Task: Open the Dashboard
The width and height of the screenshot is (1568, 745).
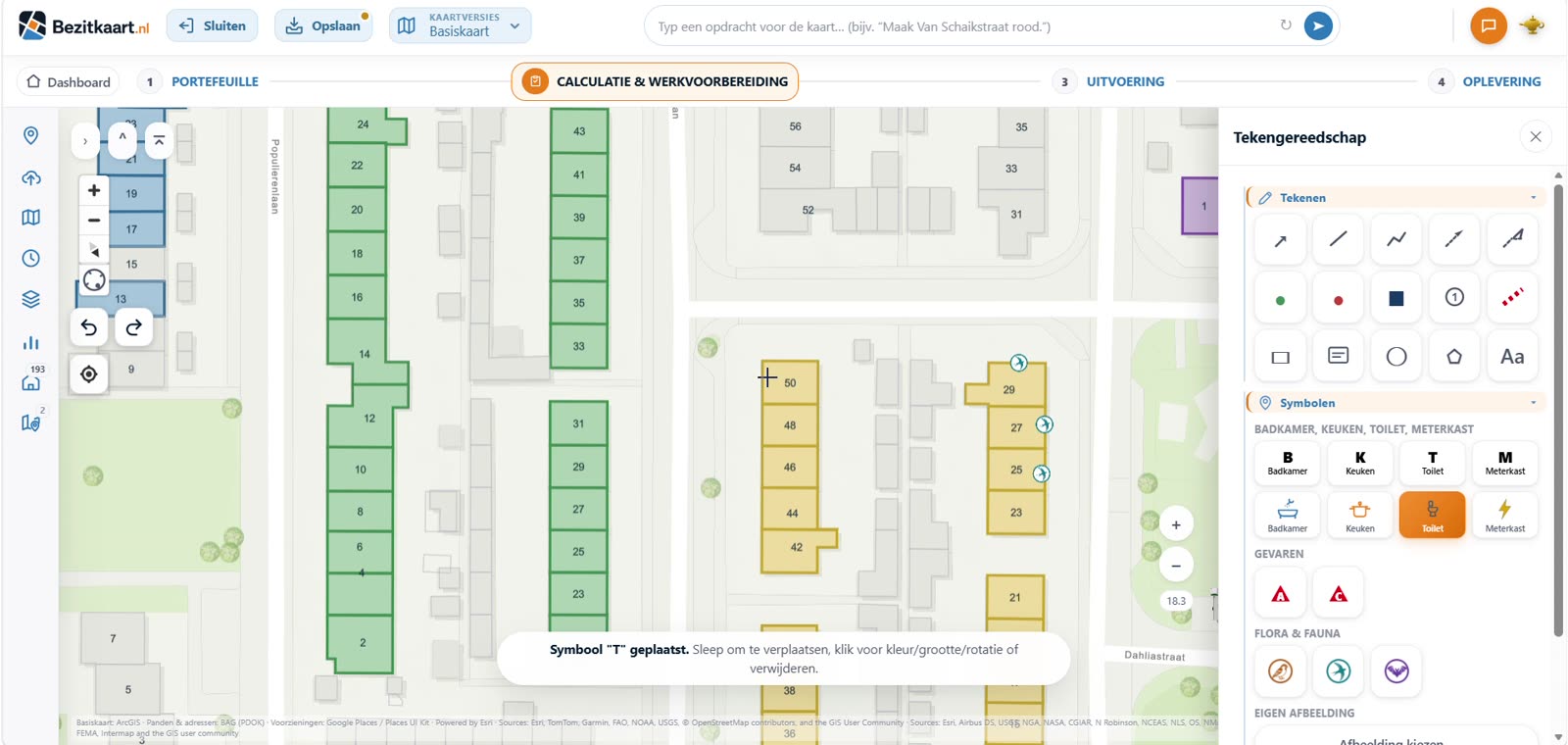Action: (x=69, y=82)
